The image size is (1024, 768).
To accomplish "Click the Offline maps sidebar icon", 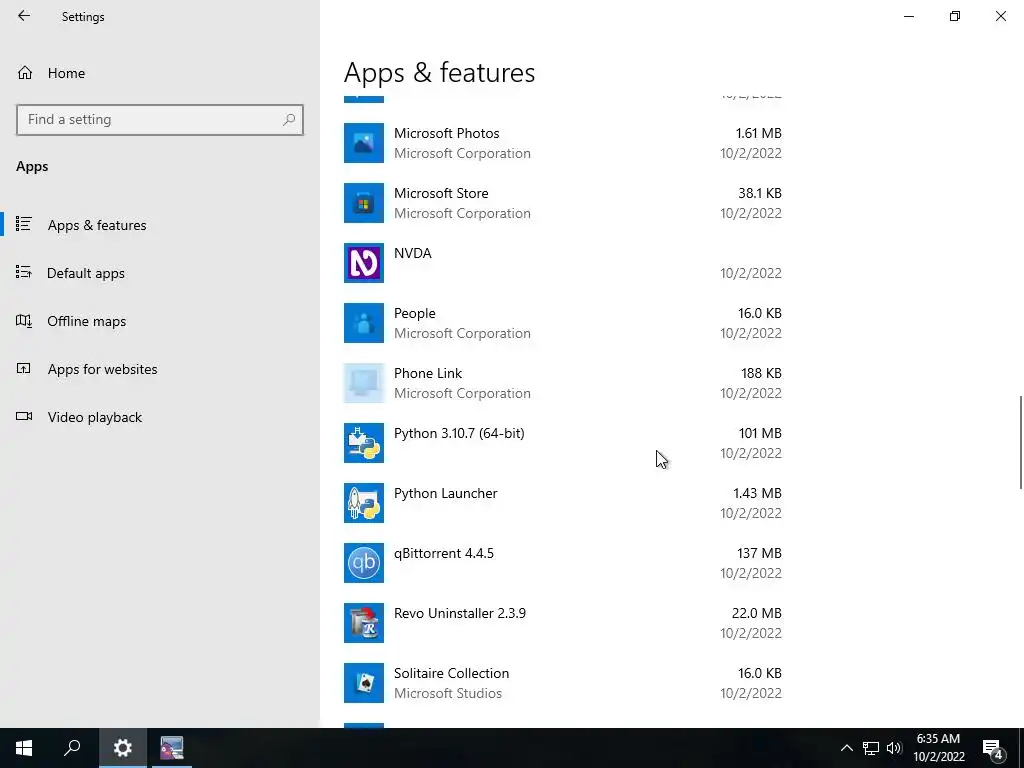I will 24,321.
